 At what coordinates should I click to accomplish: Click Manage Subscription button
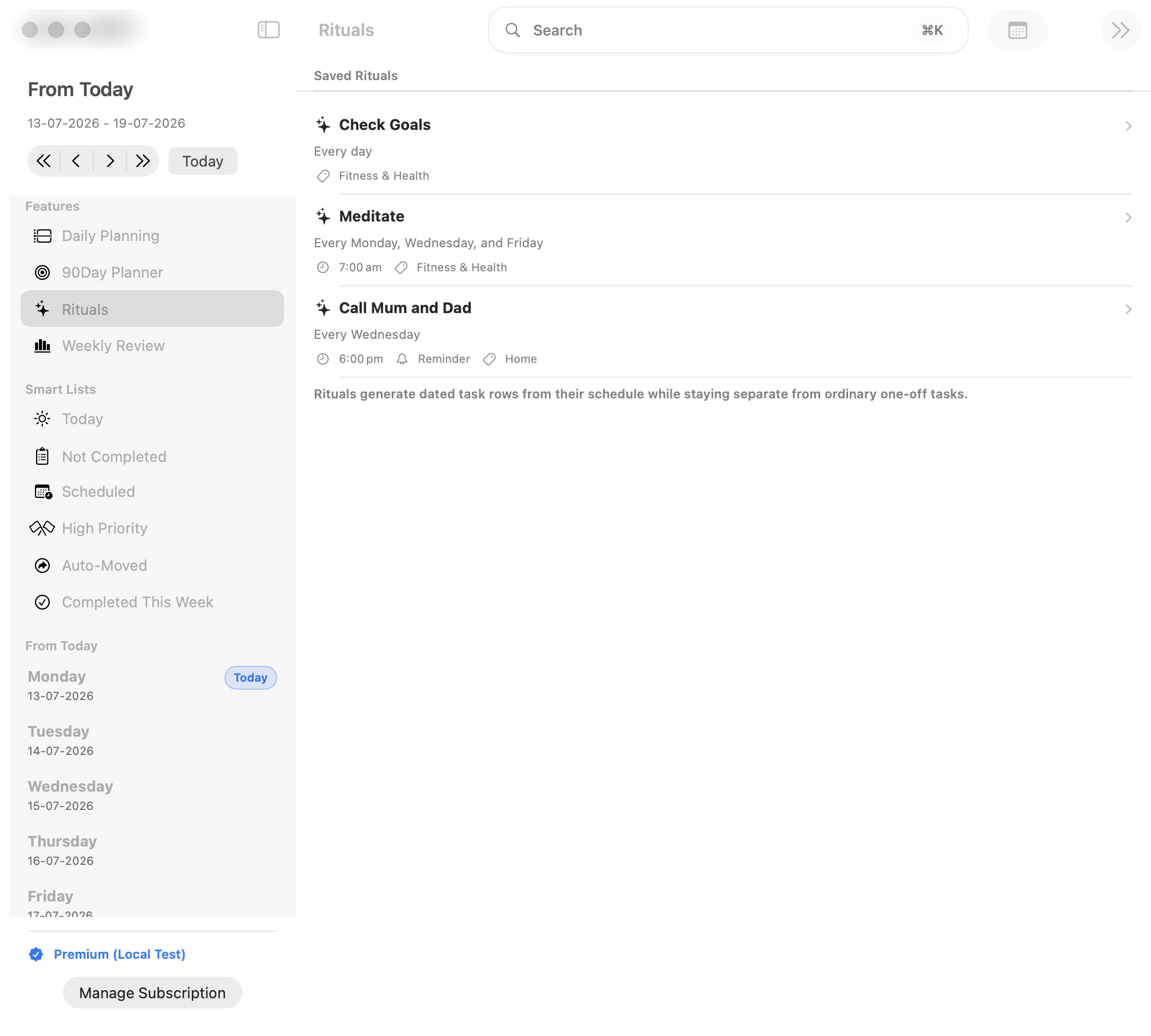pyautogui.click(x=152, y=992)
